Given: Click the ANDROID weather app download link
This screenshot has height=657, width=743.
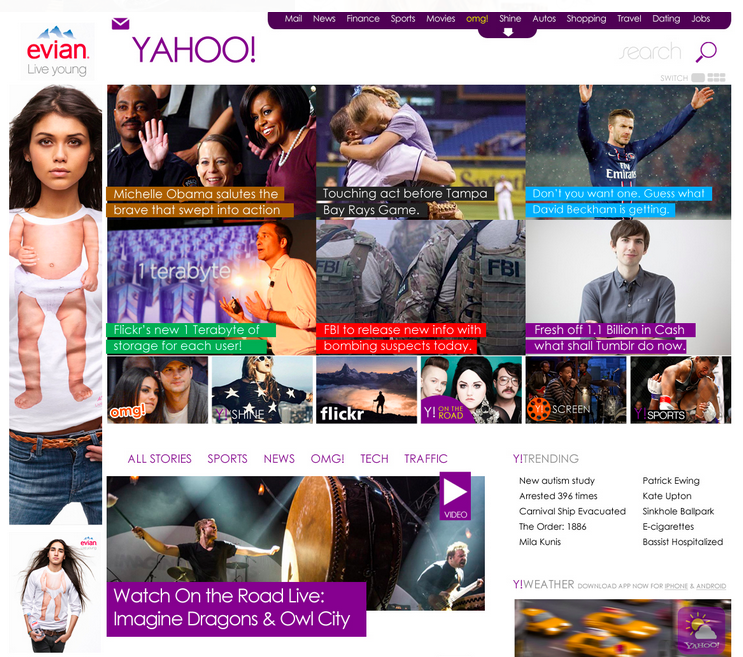Looking at the screenshot, I should 711,586.
